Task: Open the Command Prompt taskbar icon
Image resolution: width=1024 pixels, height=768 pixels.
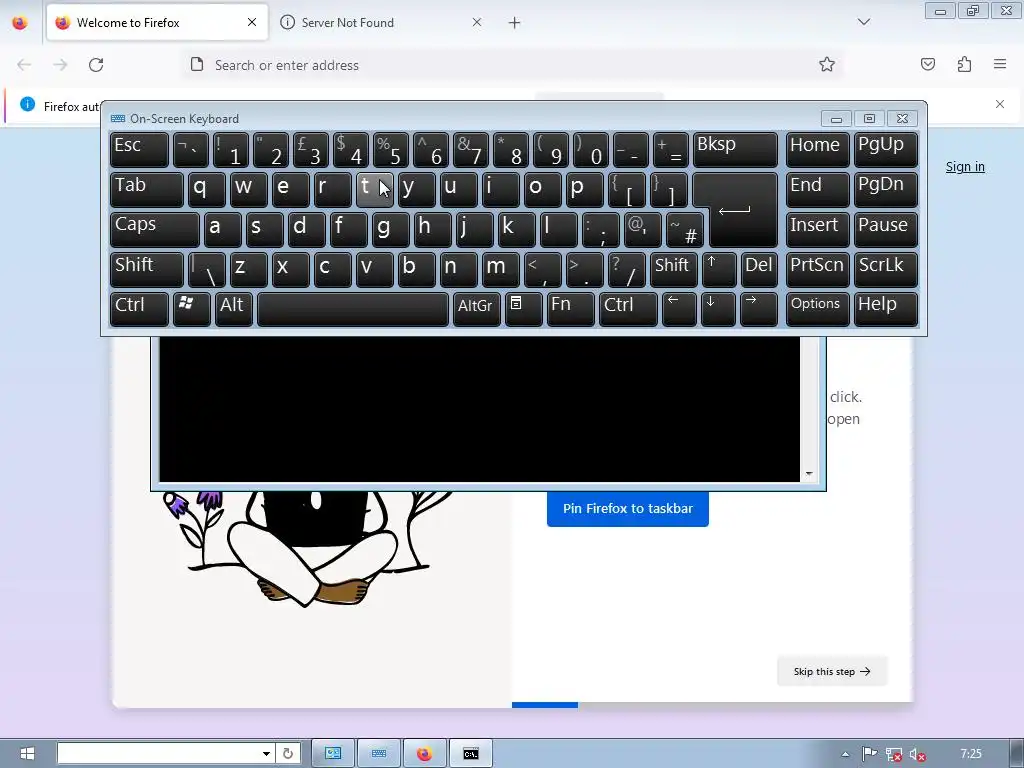Action: pyautogui.click(x=470, y=753)
